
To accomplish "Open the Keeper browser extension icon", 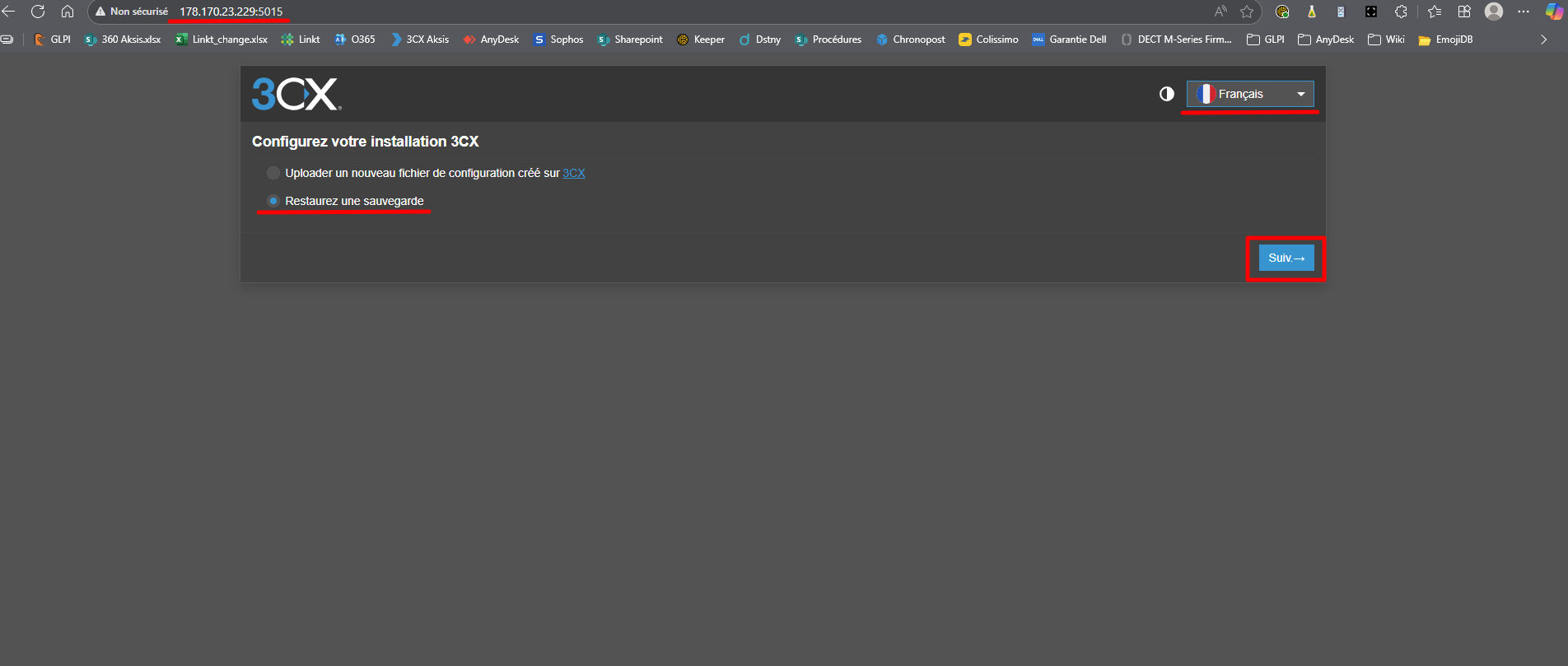I will click(x=1282, y=12).
